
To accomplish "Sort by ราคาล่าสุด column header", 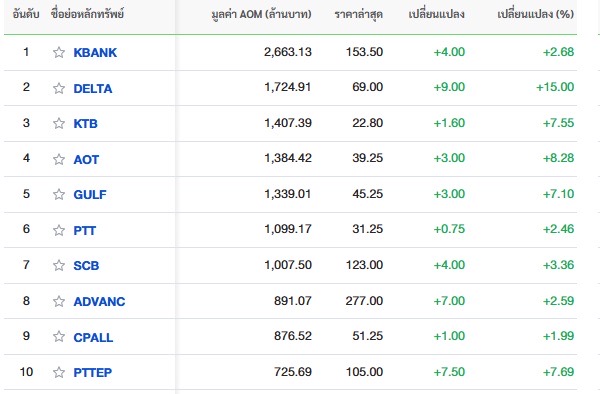I will (359, 15).
